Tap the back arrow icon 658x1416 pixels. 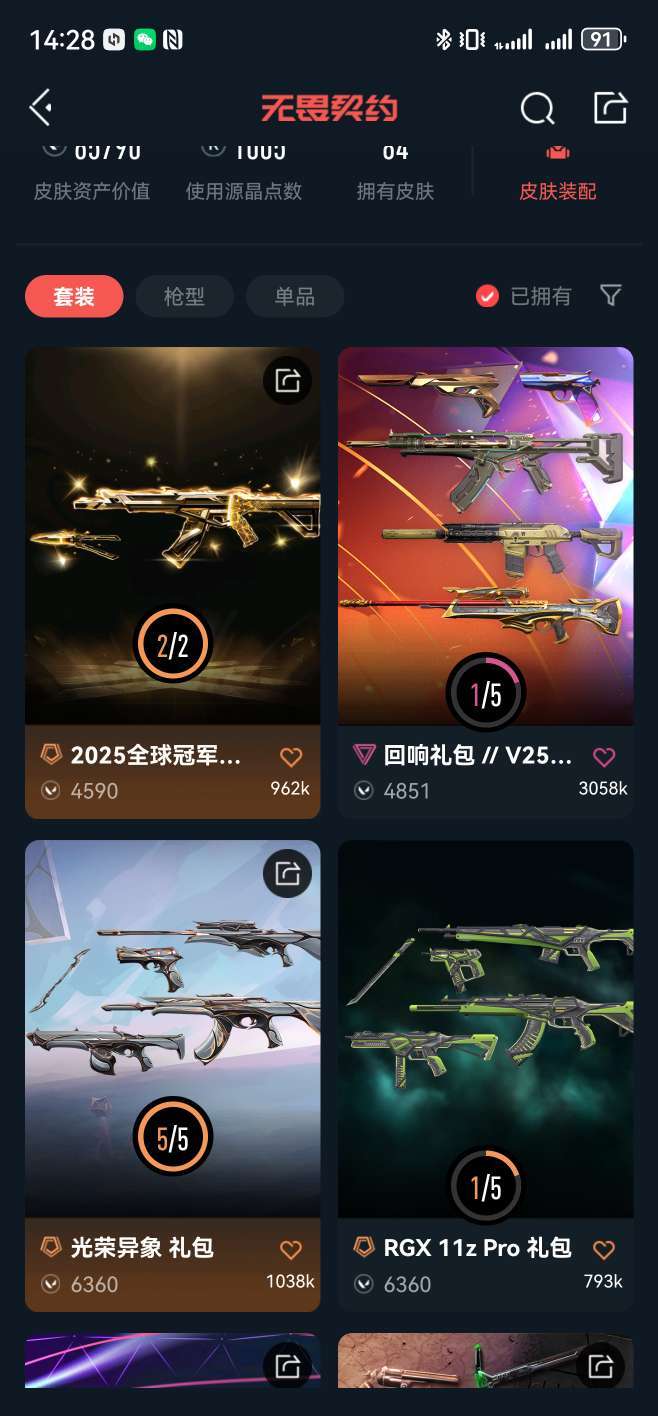(41, 107)
